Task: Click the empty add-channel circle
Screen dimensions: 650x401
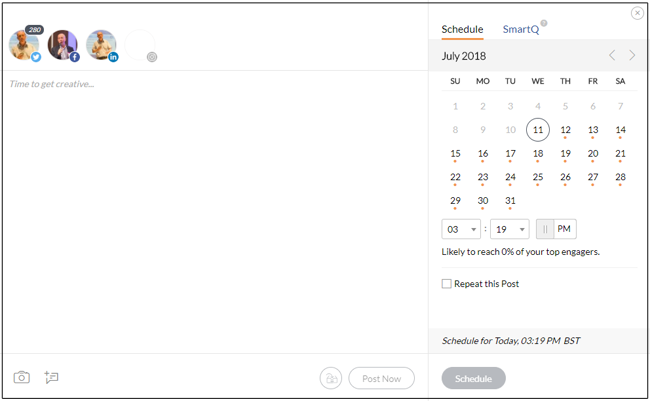Action: pos(140,45)
